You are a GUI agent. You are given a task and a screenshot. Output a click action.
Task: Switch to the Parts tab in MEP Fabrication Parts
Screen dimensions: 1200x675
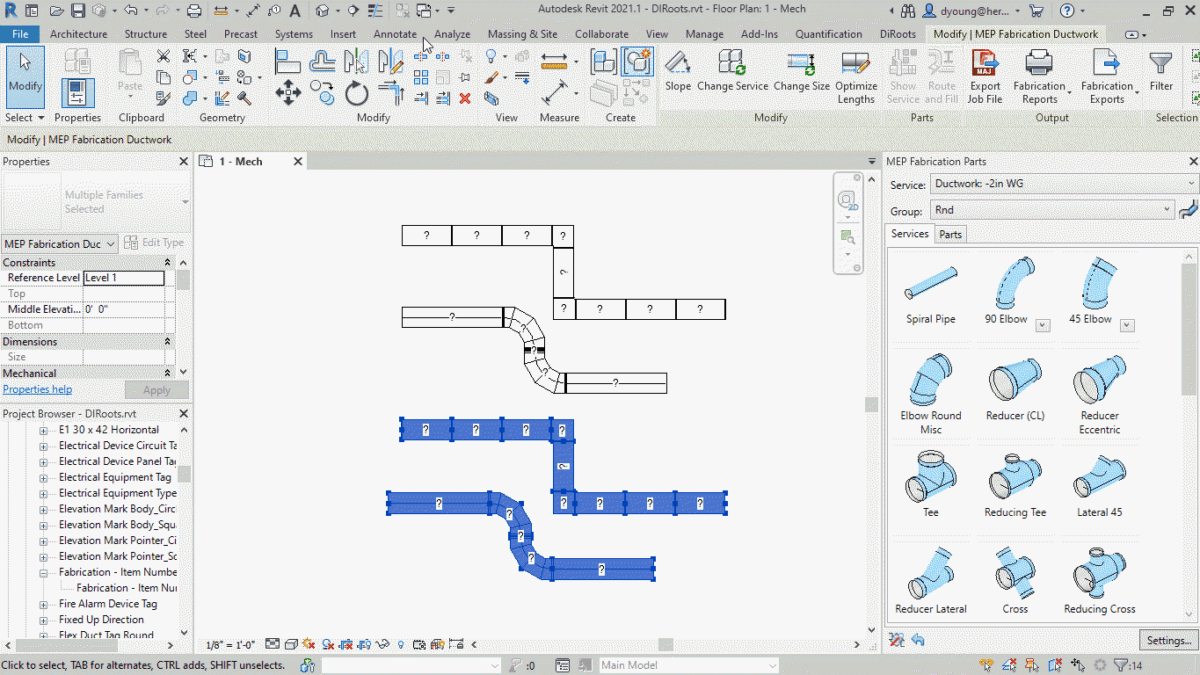click(950, 234)
